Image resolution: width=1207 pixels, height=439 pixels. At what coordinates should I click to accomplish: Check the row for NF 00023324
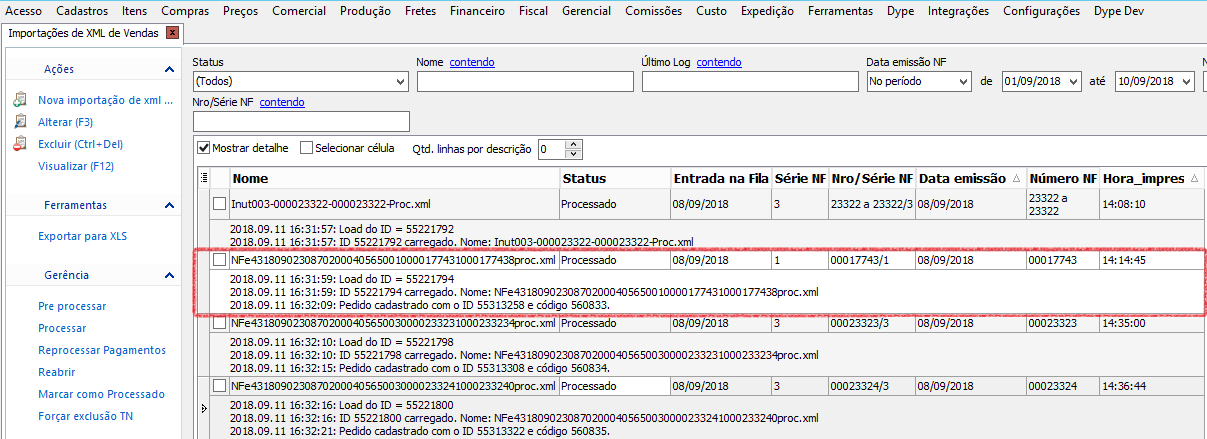coord(219,386)
